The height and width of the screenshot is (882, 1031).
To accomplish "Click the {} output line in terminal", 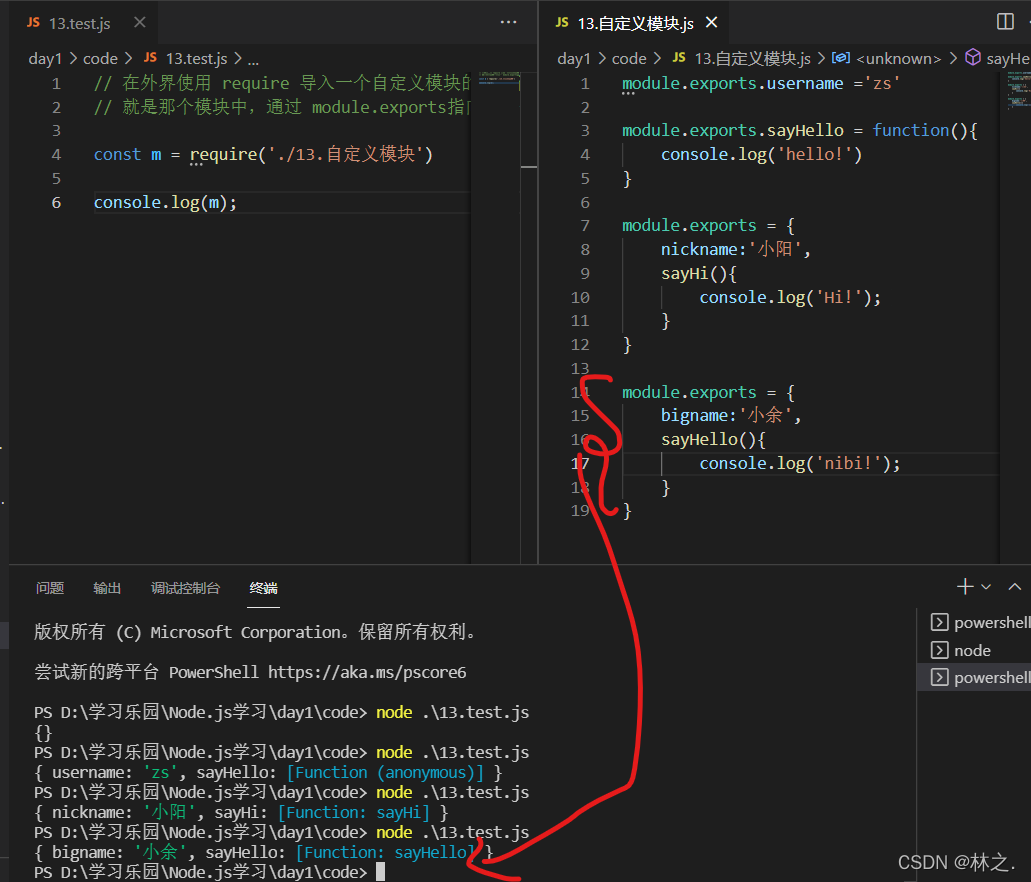I will point(43,732).
